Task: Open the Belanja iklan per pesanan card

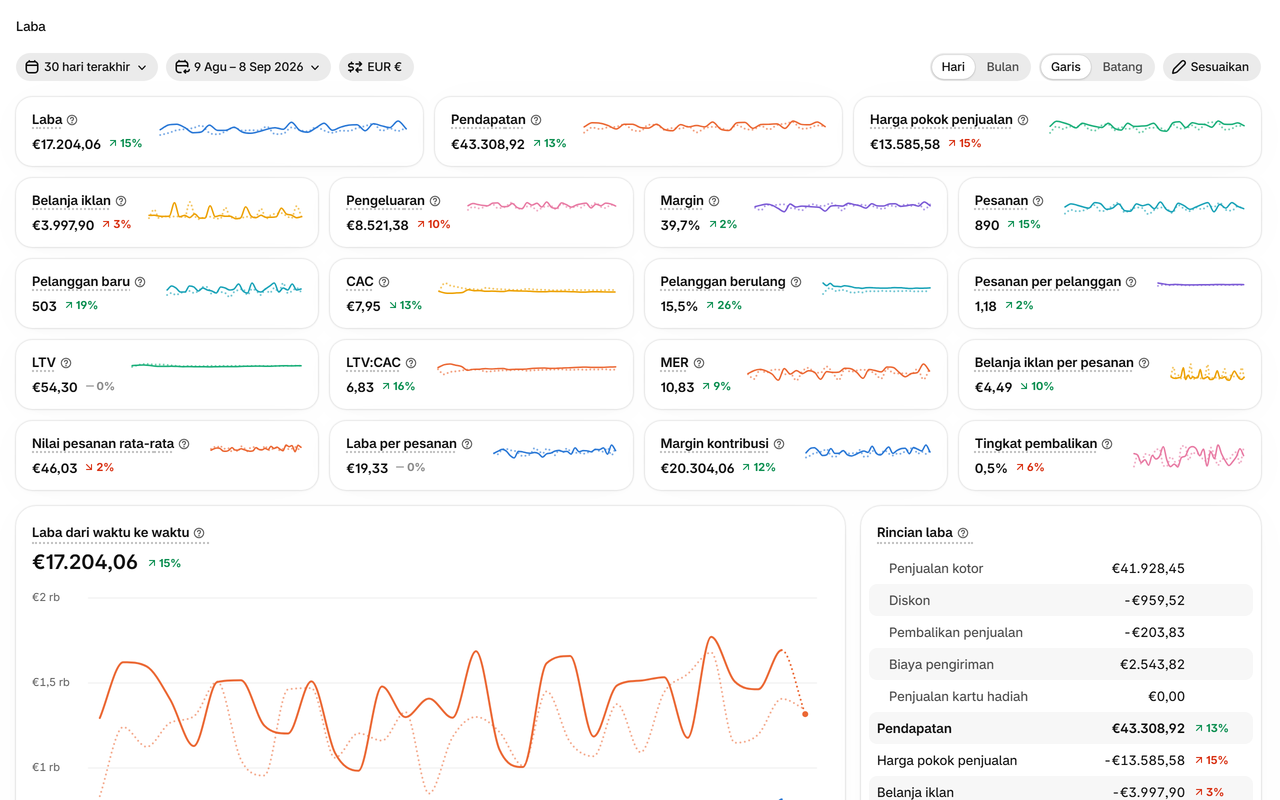Action: [1110, 374]
